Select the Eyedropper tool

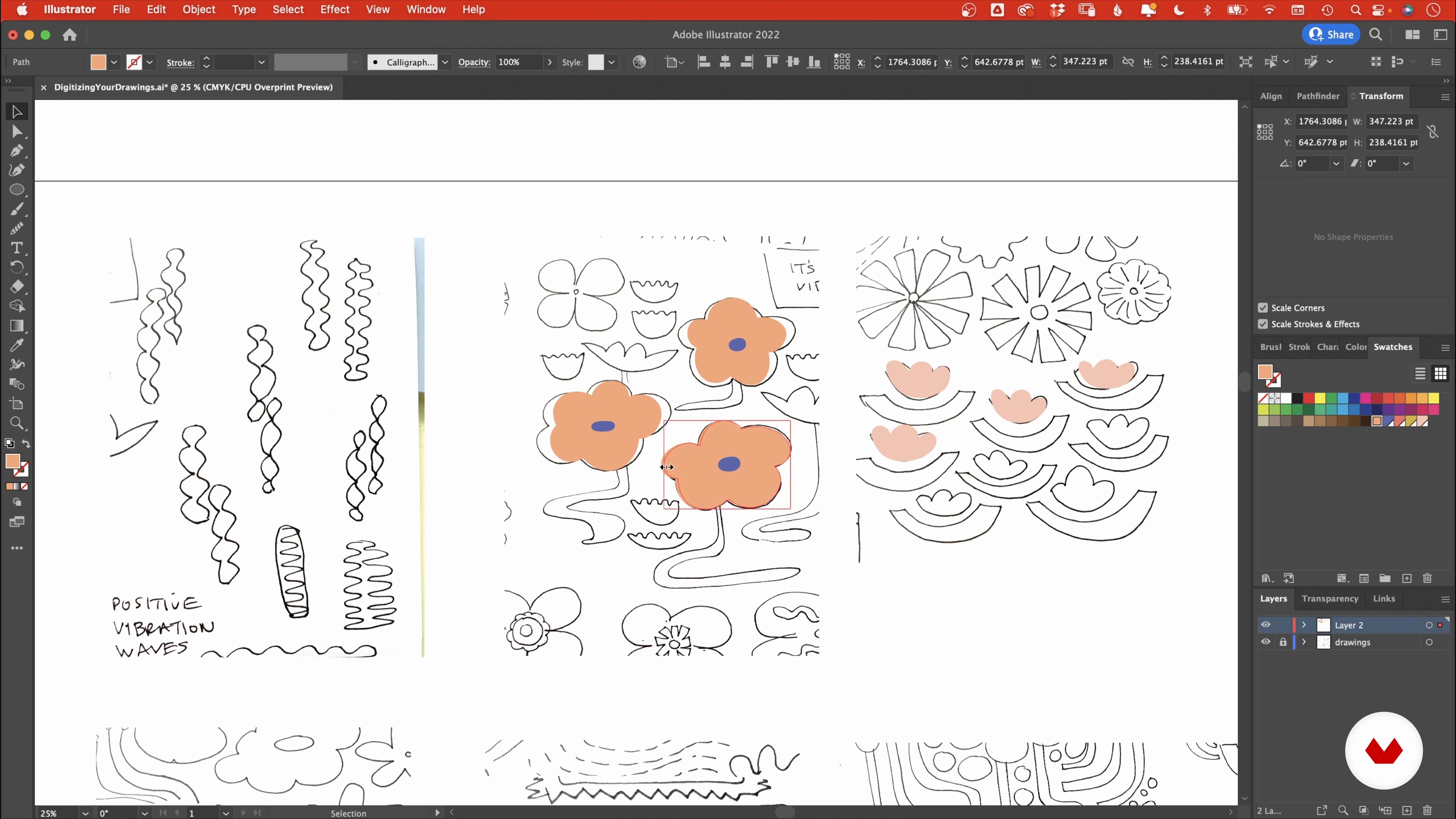pos(16,345)
